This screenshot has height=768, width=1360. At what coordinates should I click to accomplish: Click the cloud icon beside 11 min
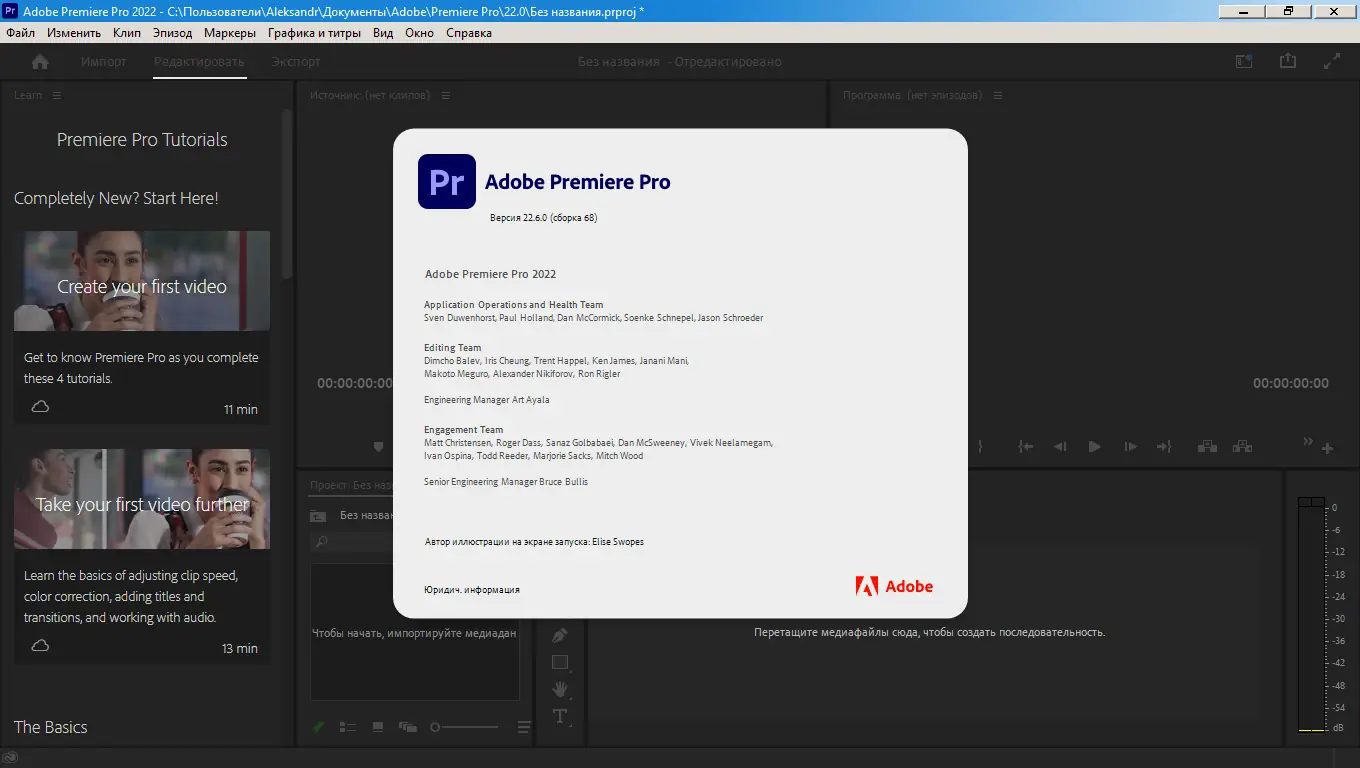[40, 407]
